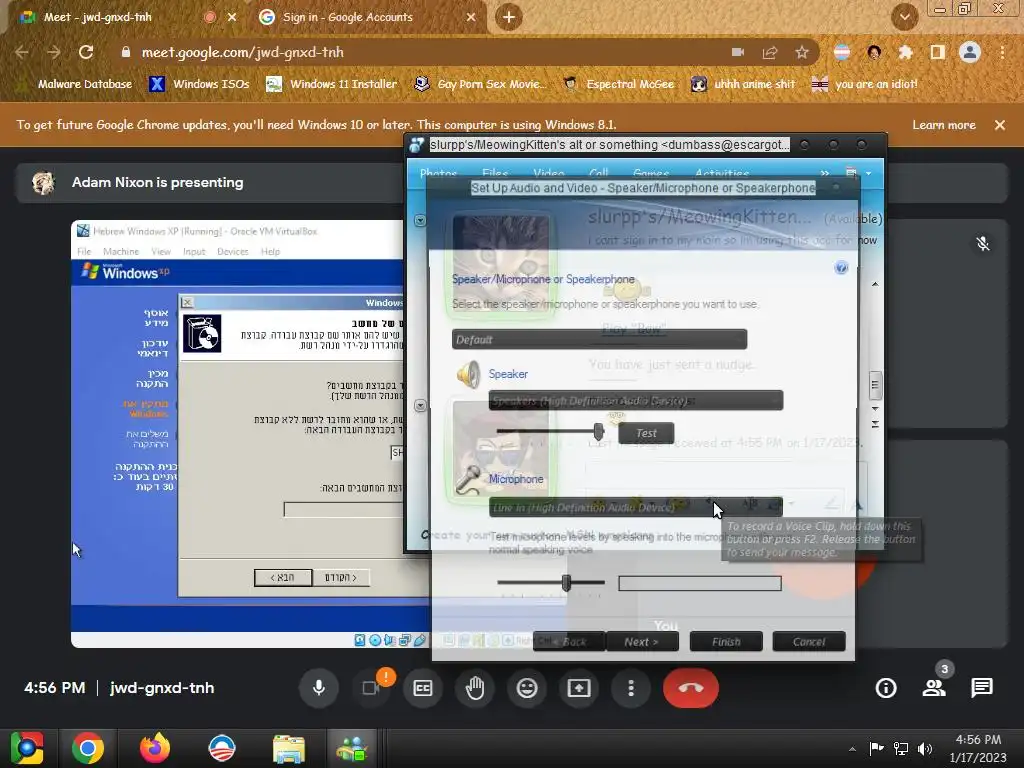The width and height of the screenshot is (1024, 768).
Task: Dismiss the Chrome update warning banner
Action: coord(1000,125)
